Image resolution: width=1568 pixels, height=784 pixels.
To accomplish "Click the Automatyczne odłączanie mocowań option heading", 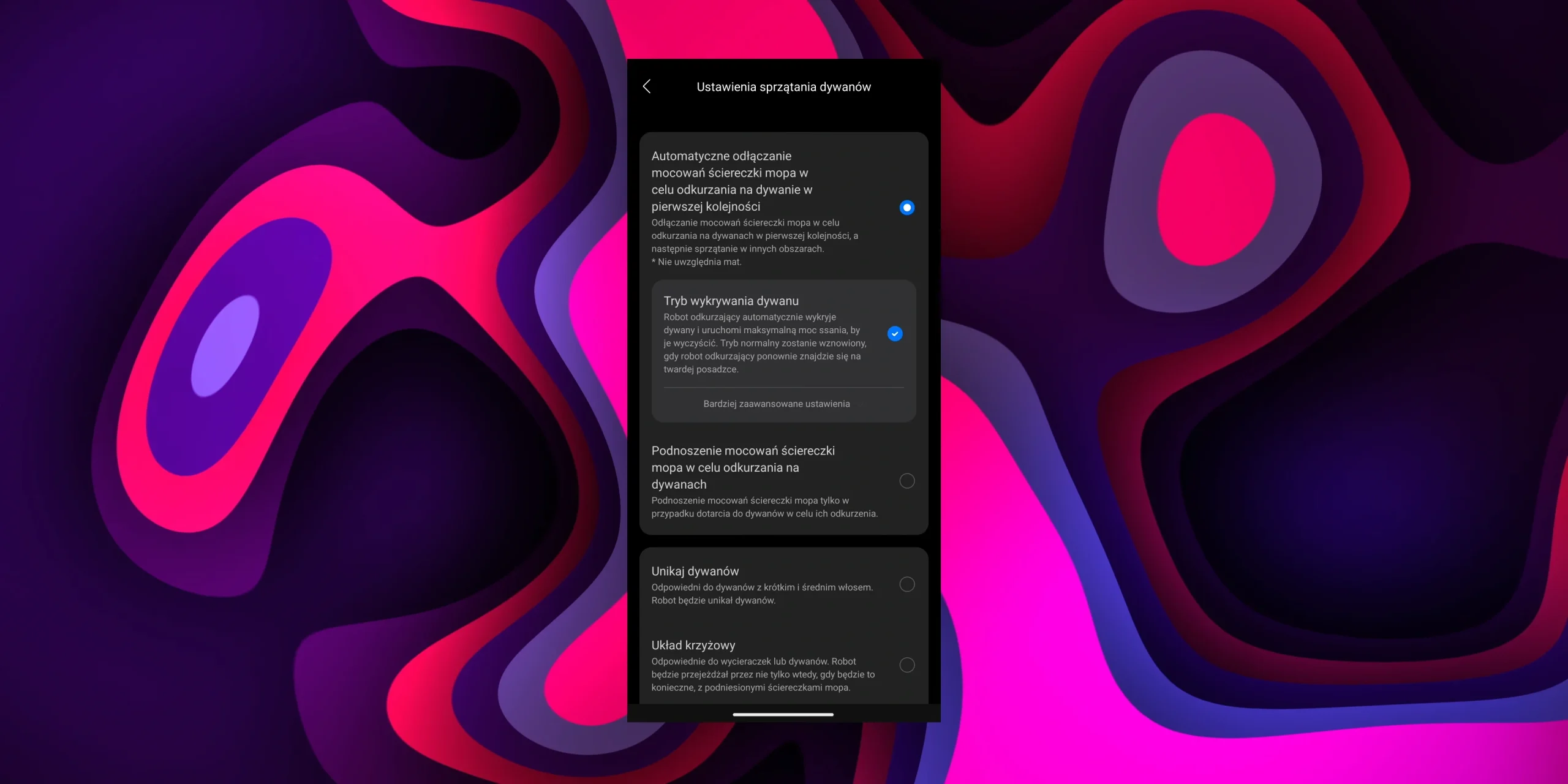I will (x=731, y=181).
